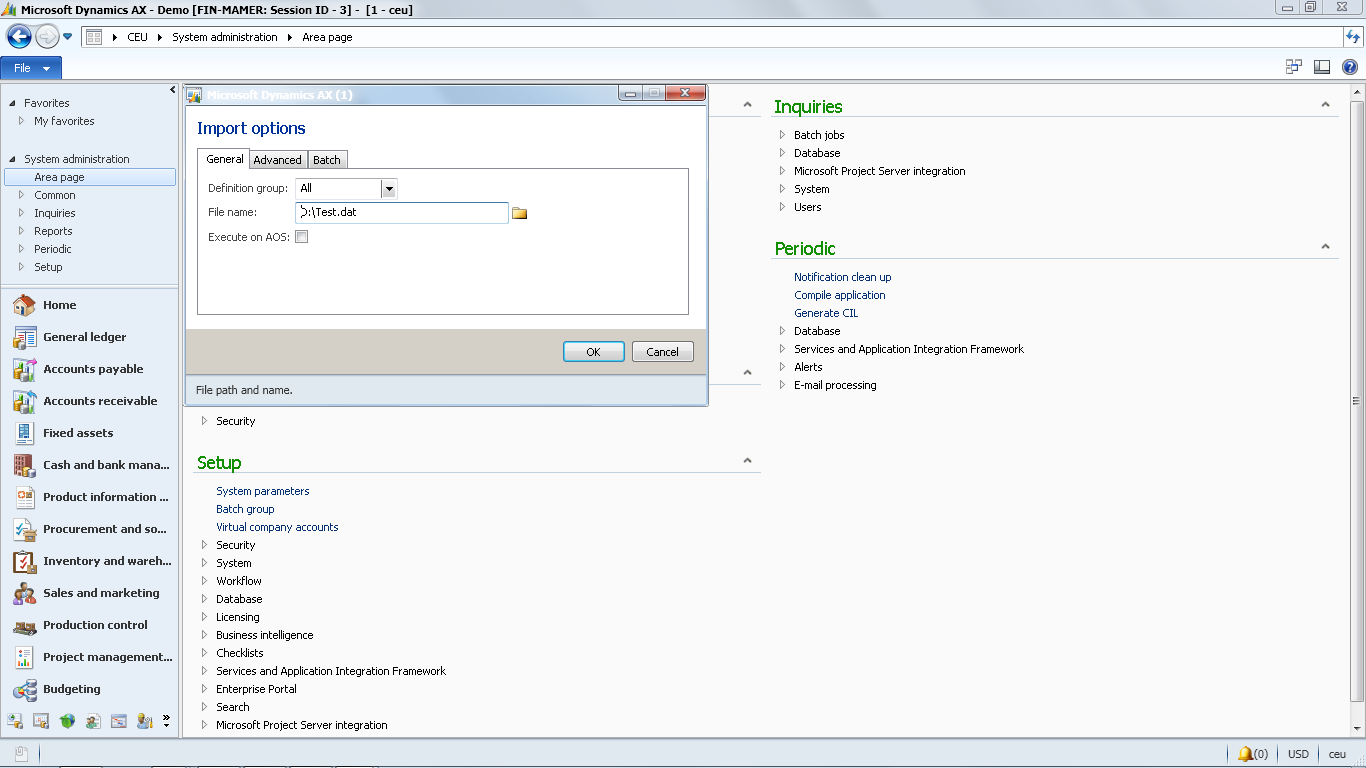Expand Alerts under Periodic
The image size is (1366, 768).
pyautogui.click(x=783, y=367)
